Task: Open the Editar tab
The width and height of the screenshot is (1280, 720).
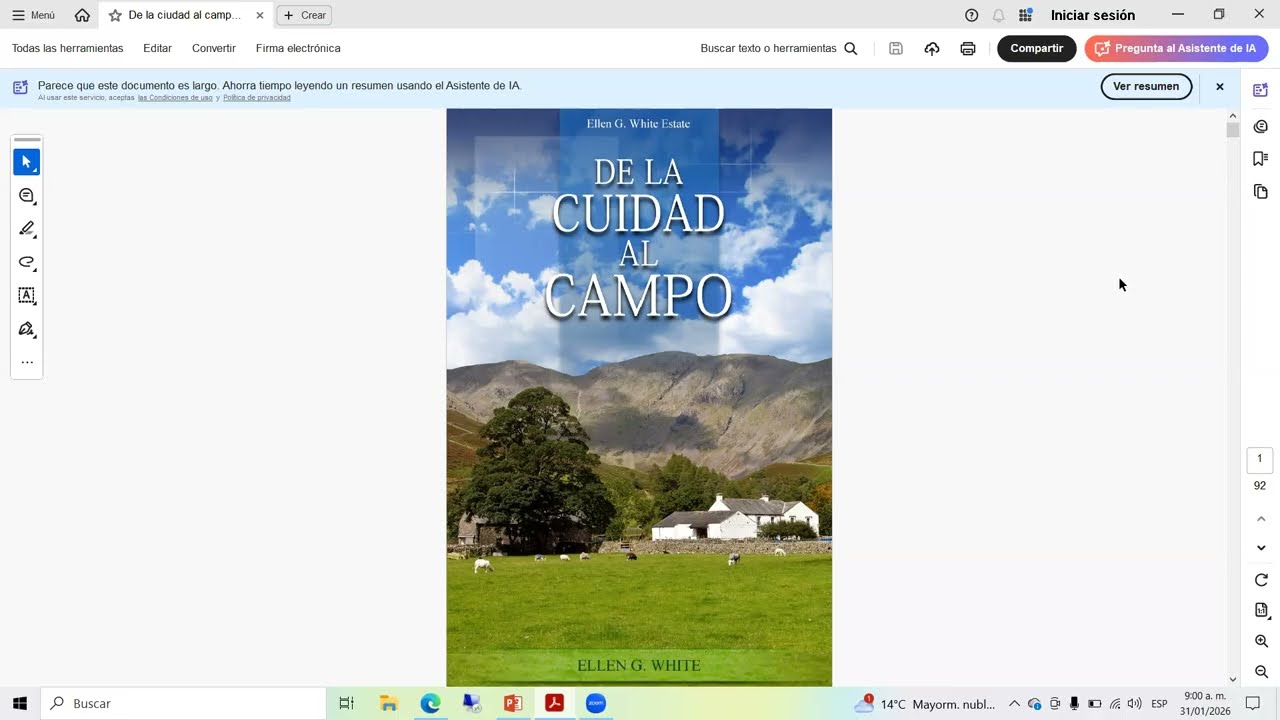Action: pos(157,48)
